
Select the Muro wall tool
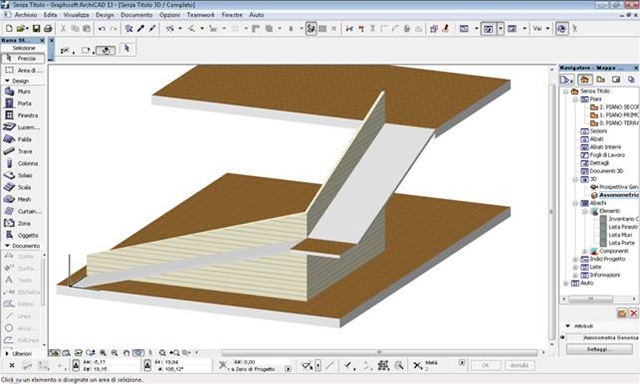coord(23,91)
